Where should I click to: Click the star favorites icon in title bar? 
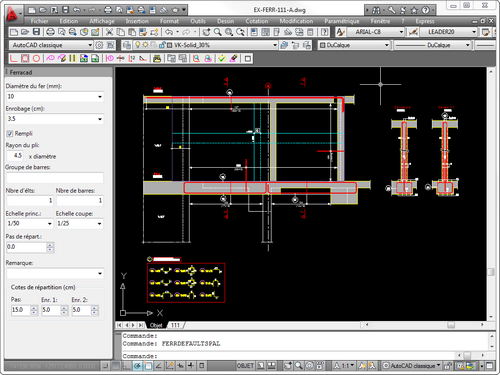[414, 10]
